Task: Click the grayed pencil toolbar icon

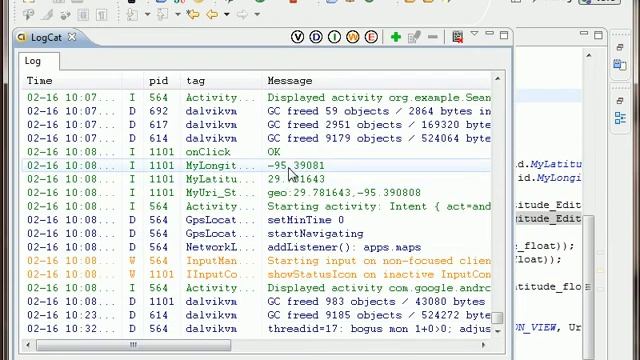Action: [x=47, y=15]
